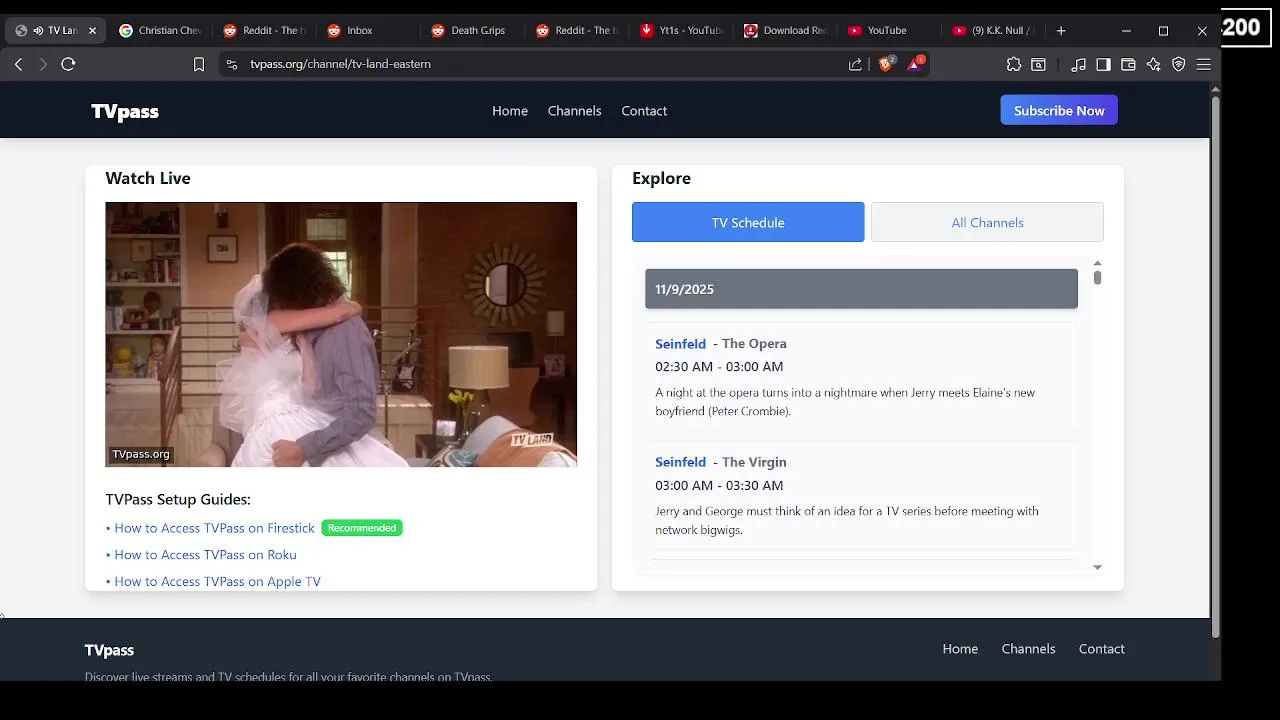Switch to the Christian Chev Google tab

[160, 30]
